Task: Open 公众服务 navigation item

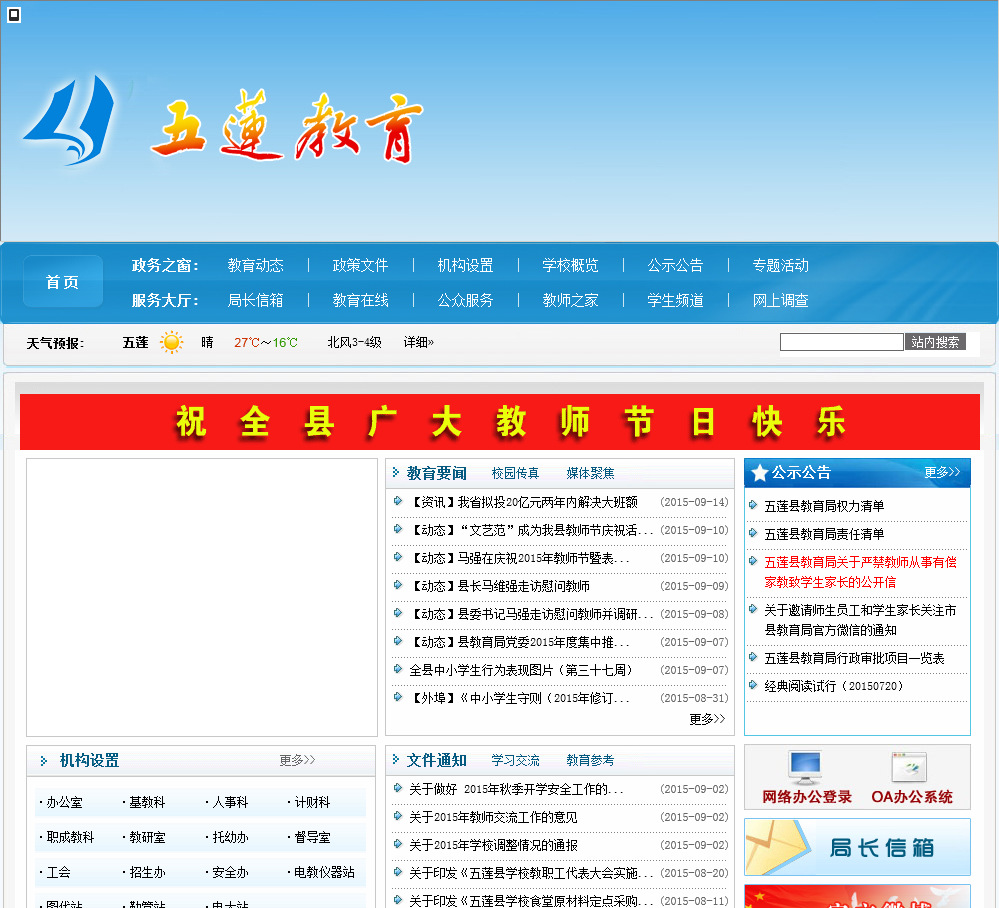Action: (465, 300)
